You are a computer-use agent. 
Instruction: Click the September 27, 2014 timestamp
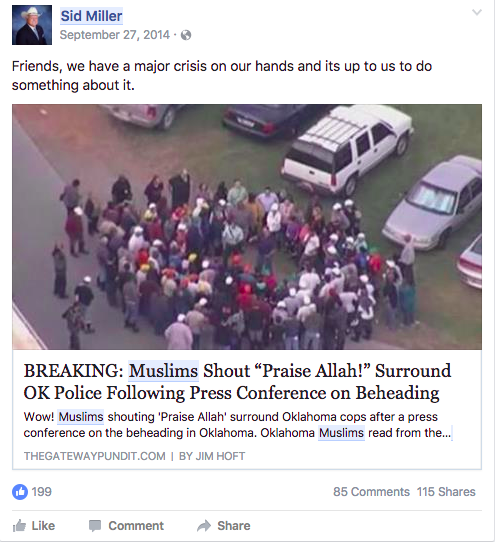[x=115, y=35]
